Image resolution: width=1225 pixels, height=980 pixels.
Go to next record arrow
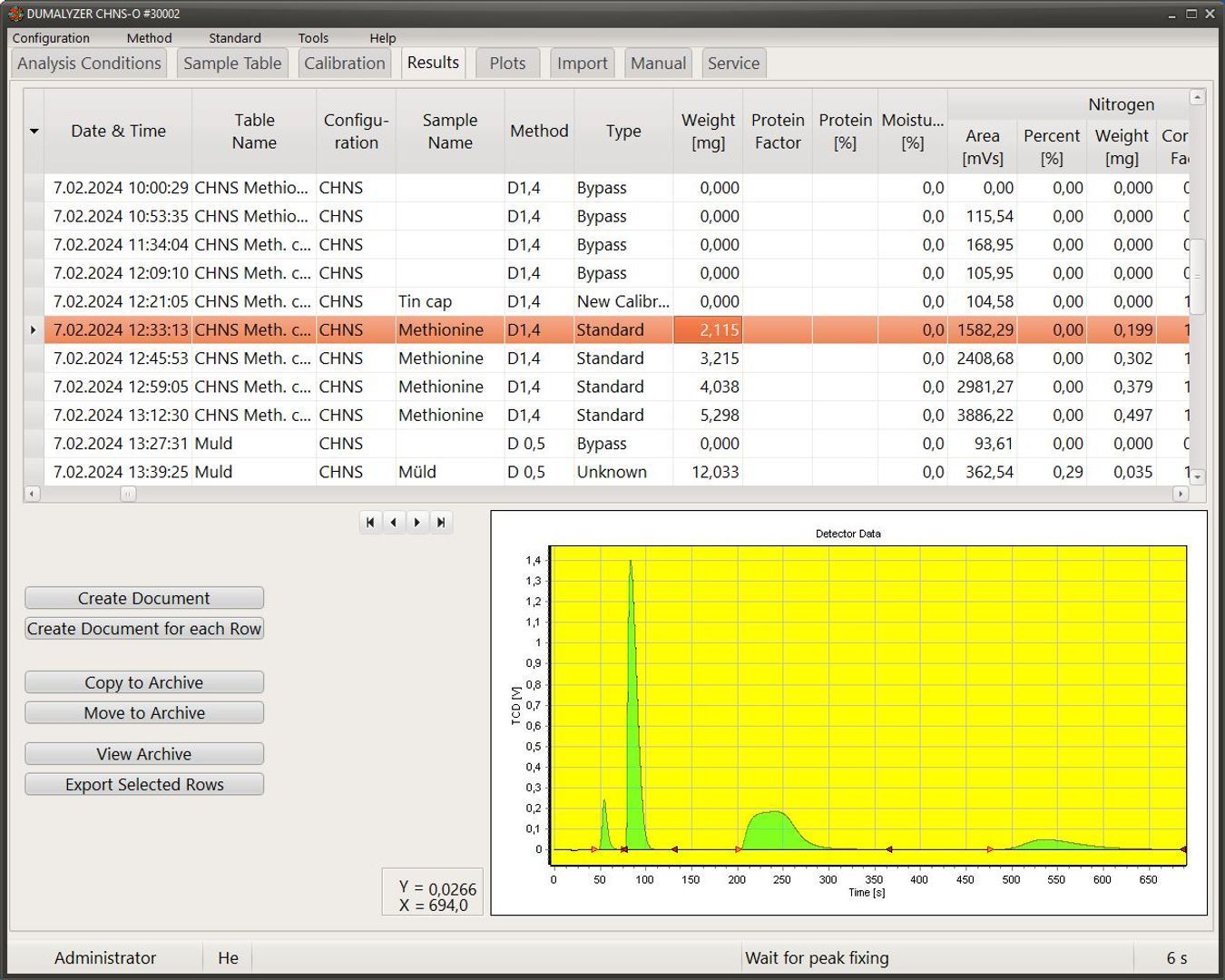(416, 522)
